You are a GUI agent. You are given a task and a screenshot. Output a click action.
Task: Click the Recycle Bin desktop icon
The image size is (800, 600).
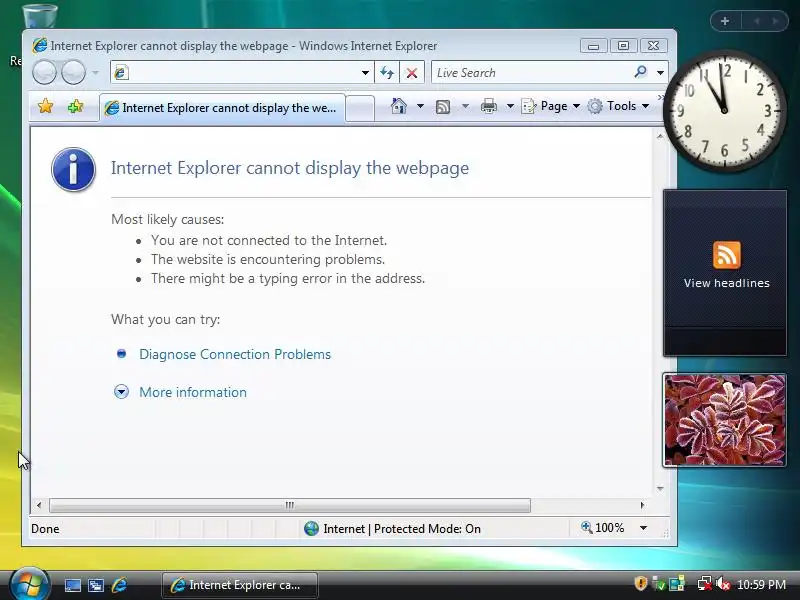[x=38, y=15]
